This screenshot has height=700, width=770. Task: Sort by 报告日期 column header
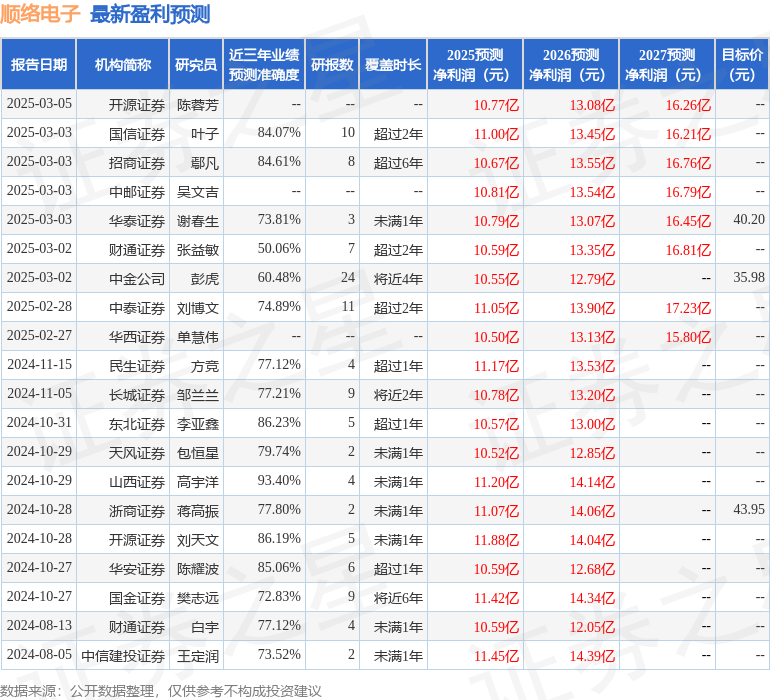pyautogui.click(x=39, y=65)
